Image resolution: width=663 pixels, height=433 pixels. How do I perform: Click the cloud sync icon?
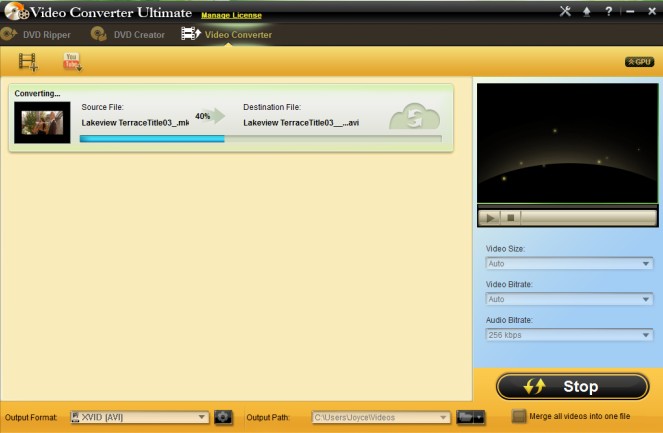pos(414,117)
